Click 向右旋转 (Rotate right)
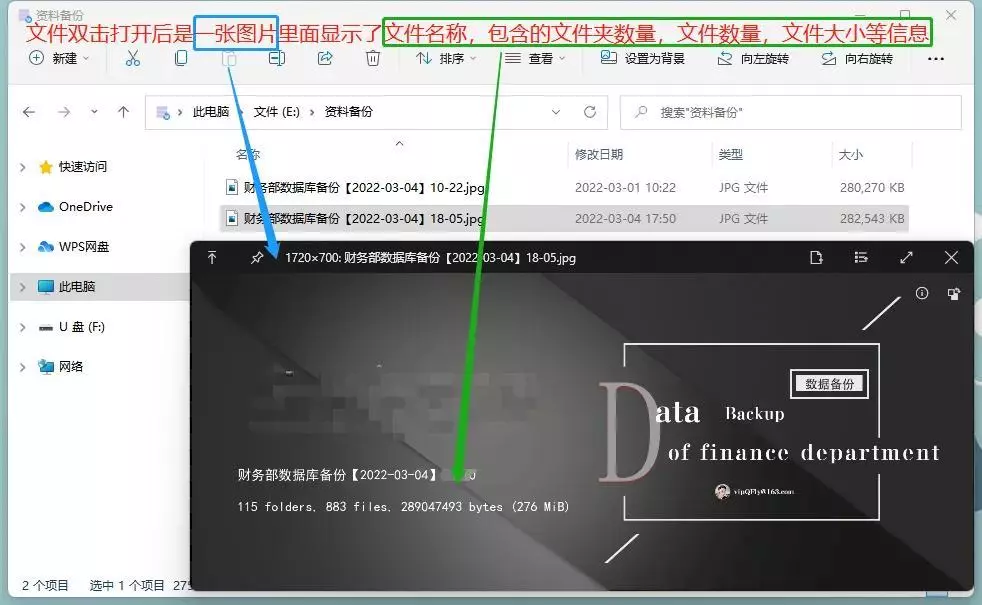 [857, 58]
